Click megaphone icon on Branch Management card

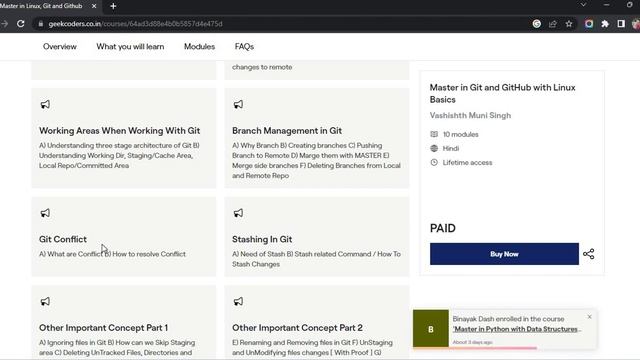pos(238,104)
